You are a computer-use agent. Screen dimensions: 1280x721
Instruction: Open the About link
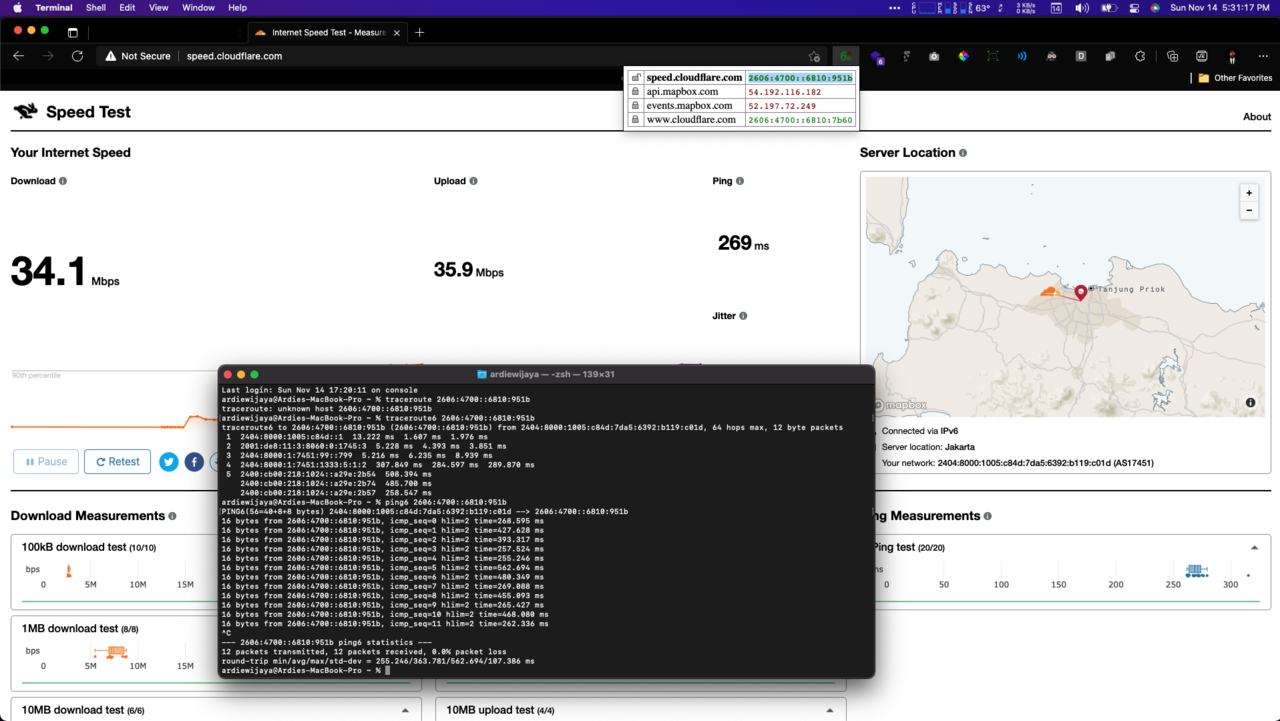(1256, 117)
